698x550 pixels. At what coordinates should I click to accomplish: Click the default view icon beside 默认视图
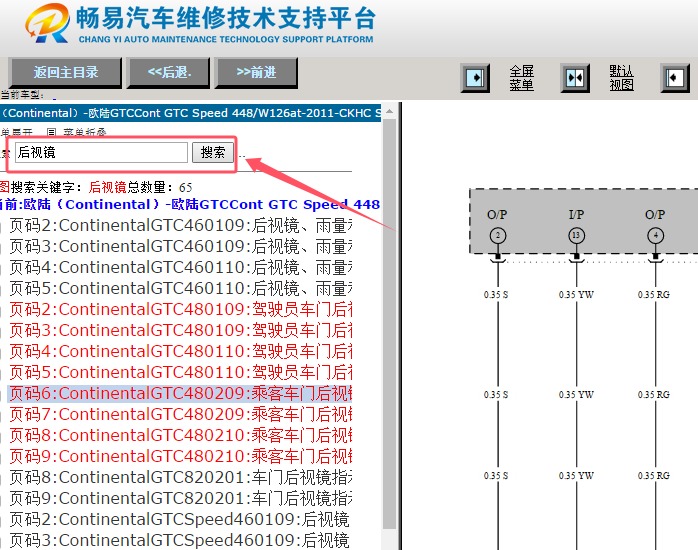click(575, 78)
